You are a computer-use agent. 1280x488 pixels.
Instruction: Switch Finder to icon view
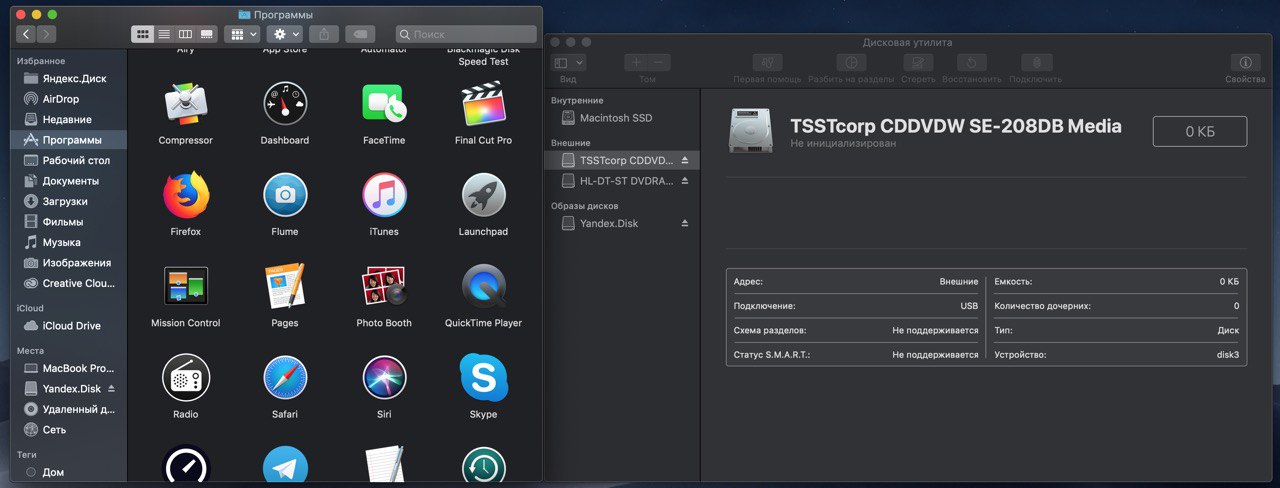[142, 34]
